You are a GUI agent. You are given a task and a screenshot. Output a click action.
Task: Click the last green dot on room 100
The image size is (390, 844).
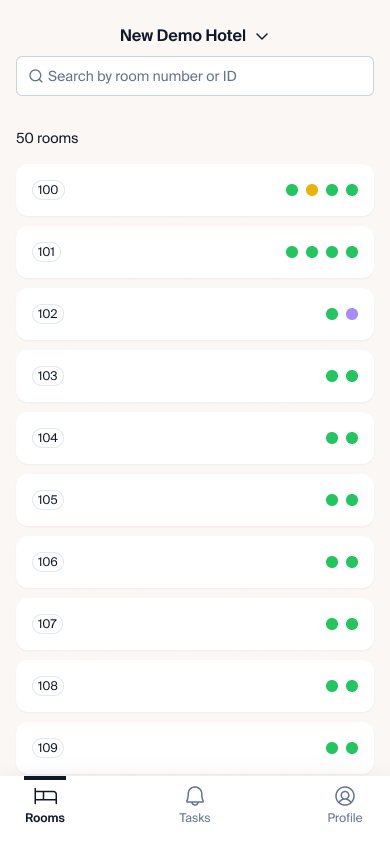click(x=352, y=190)
